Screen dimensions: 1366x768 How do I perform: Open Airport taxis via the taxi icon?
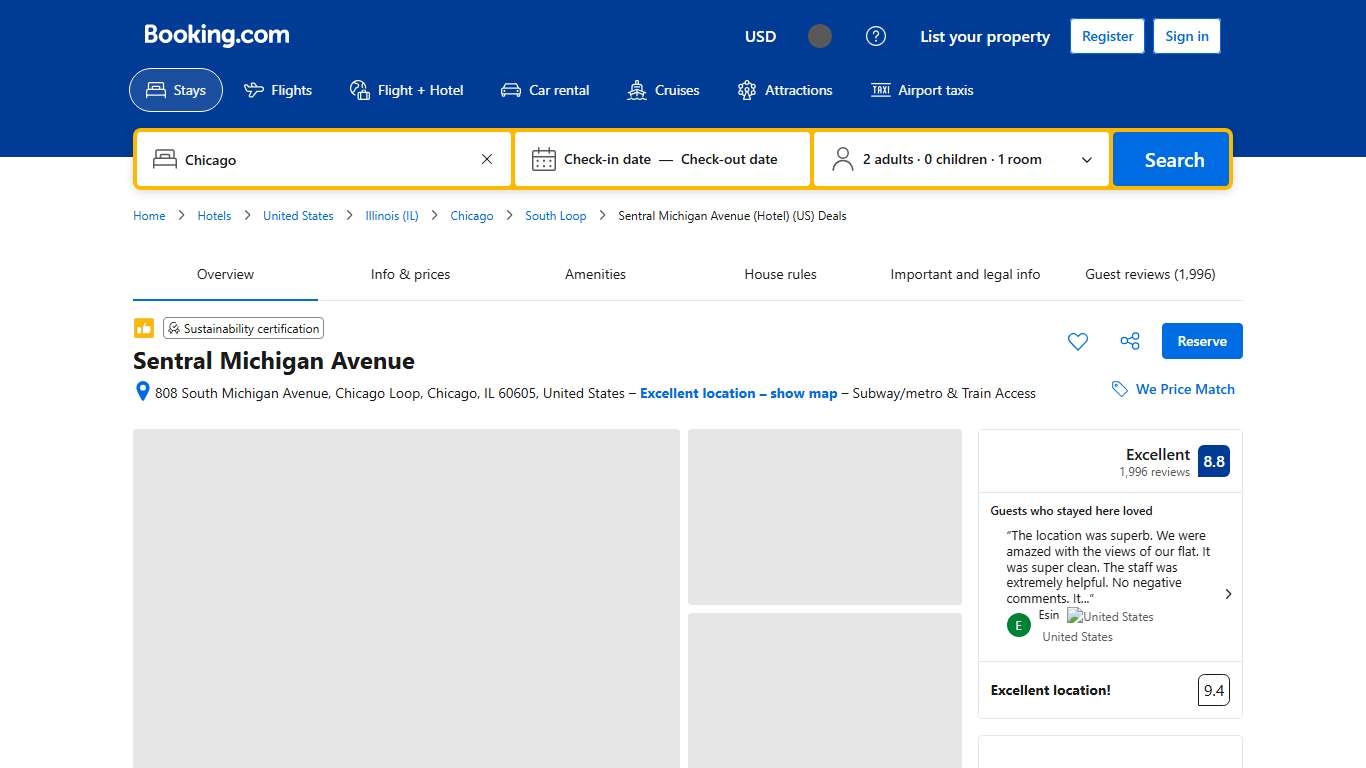[x=881, y=90]
